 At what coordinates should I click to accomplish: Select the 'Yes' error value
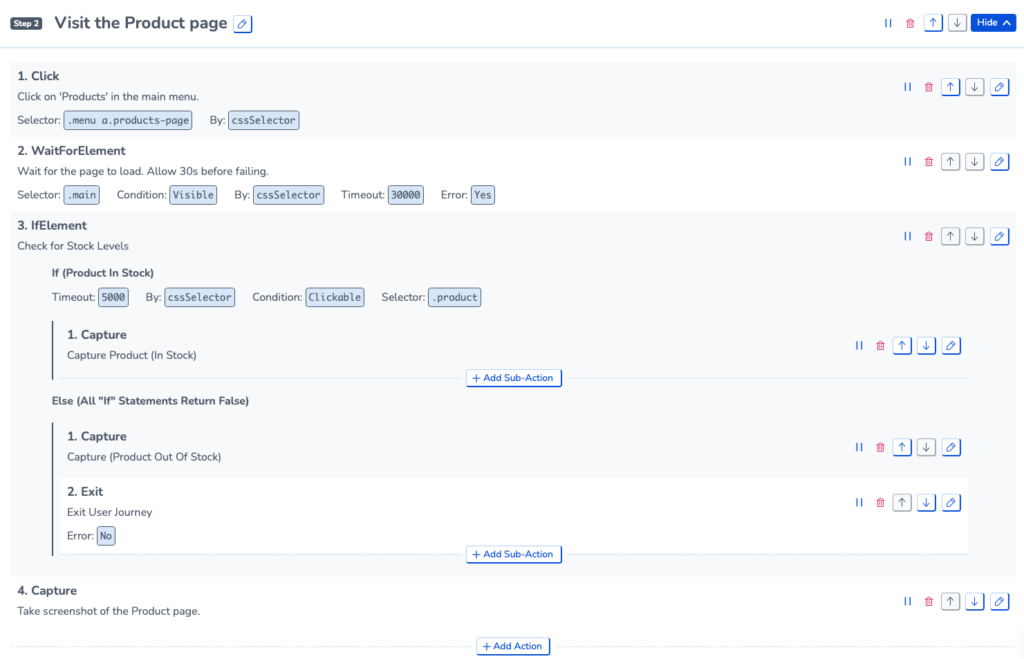483,195
